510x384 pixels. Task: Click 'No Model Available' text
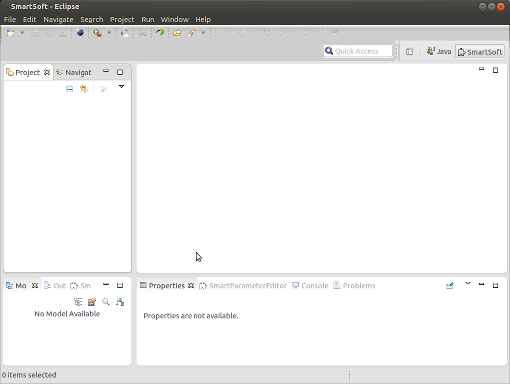[67, 314]
